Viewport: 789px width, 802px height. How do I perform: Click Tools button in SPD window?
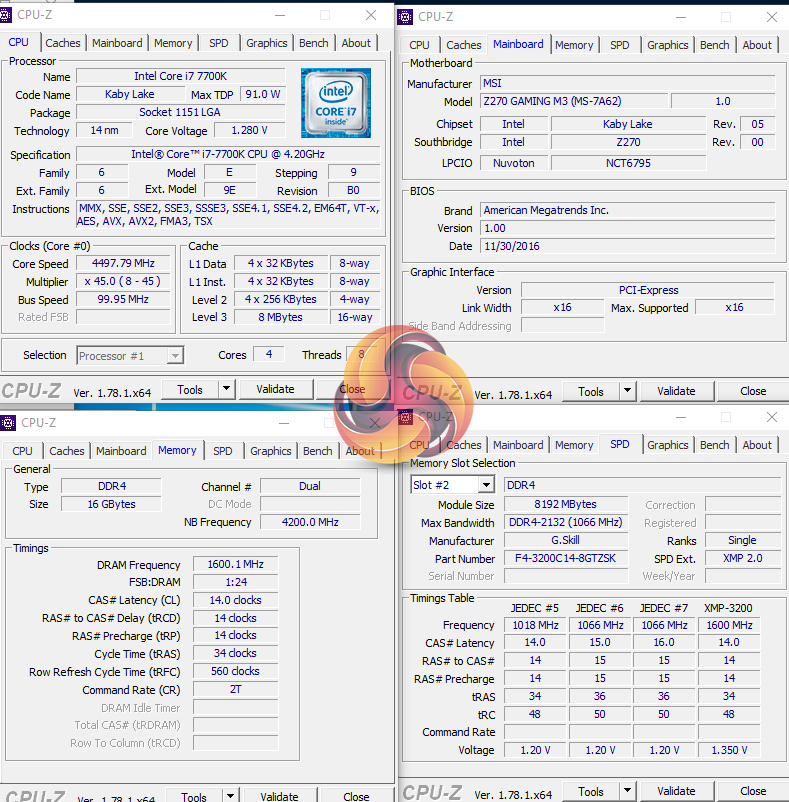pyautogui.click(x=591, y=791)
